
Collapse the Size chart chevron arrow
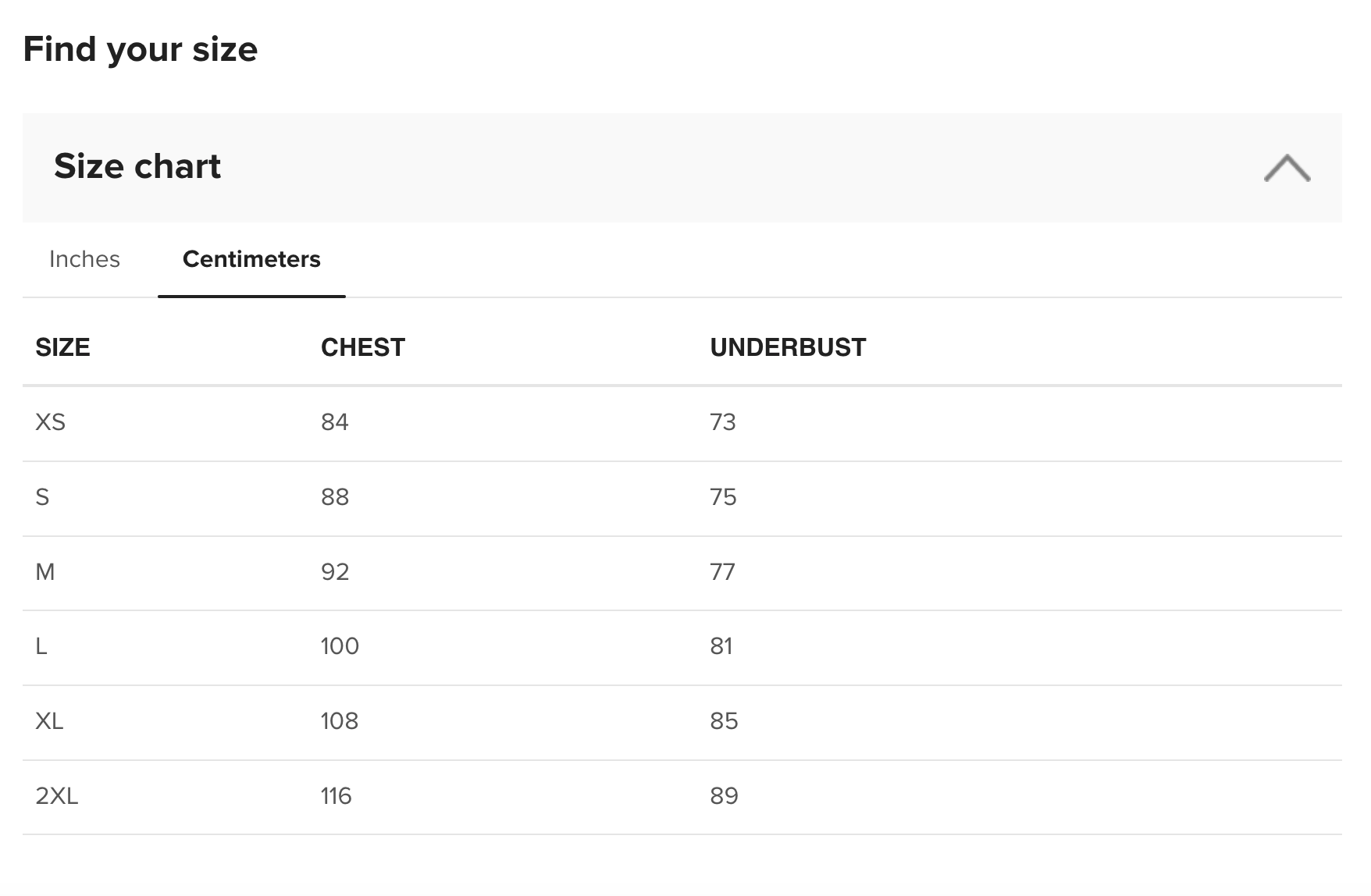point(1287,168)
